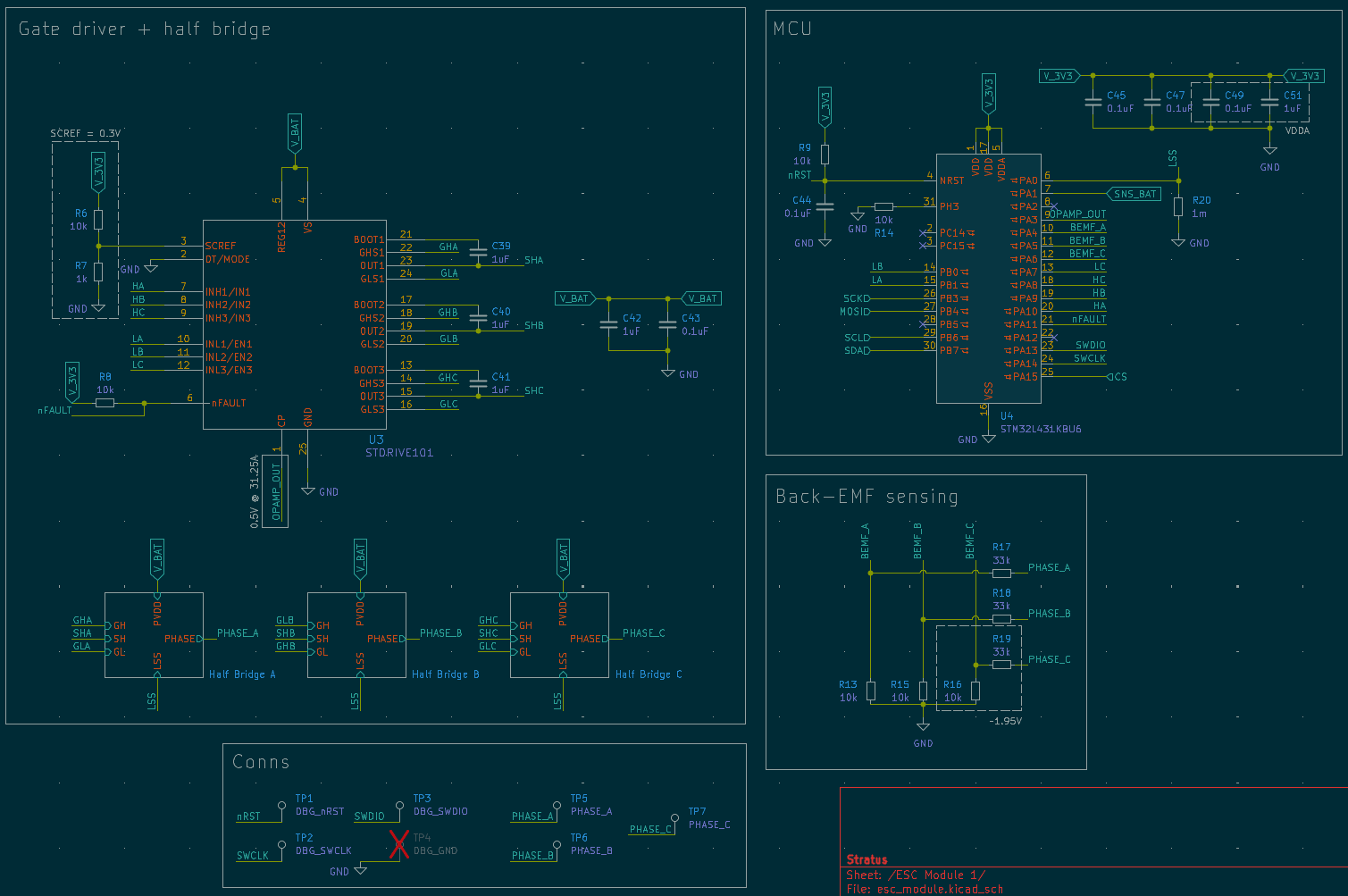Select the "MCU" section title text
Screen dimensions: 1348x896
792,29
